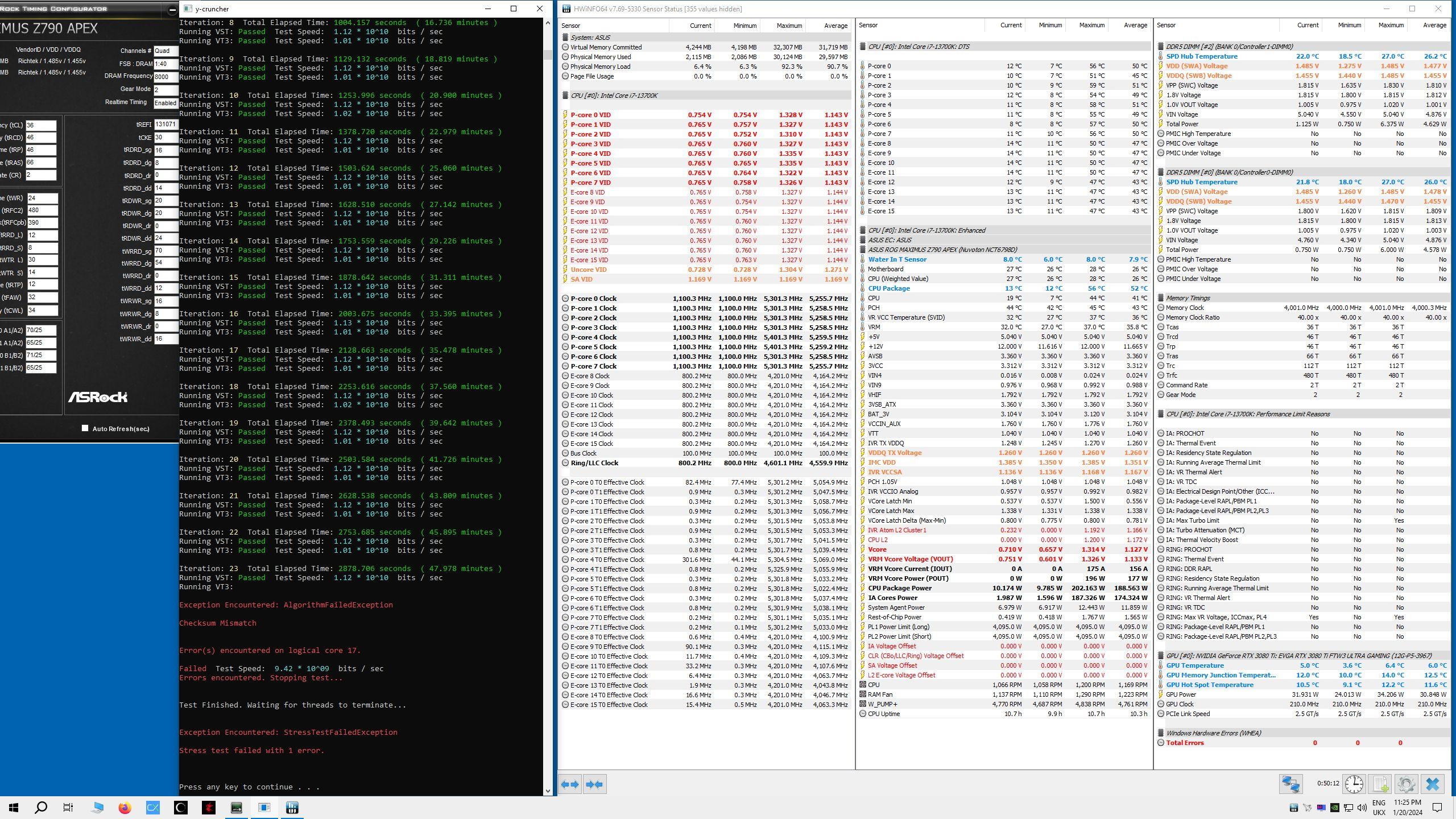
Task: Click the Channels # field
Action: pos(166,51)
